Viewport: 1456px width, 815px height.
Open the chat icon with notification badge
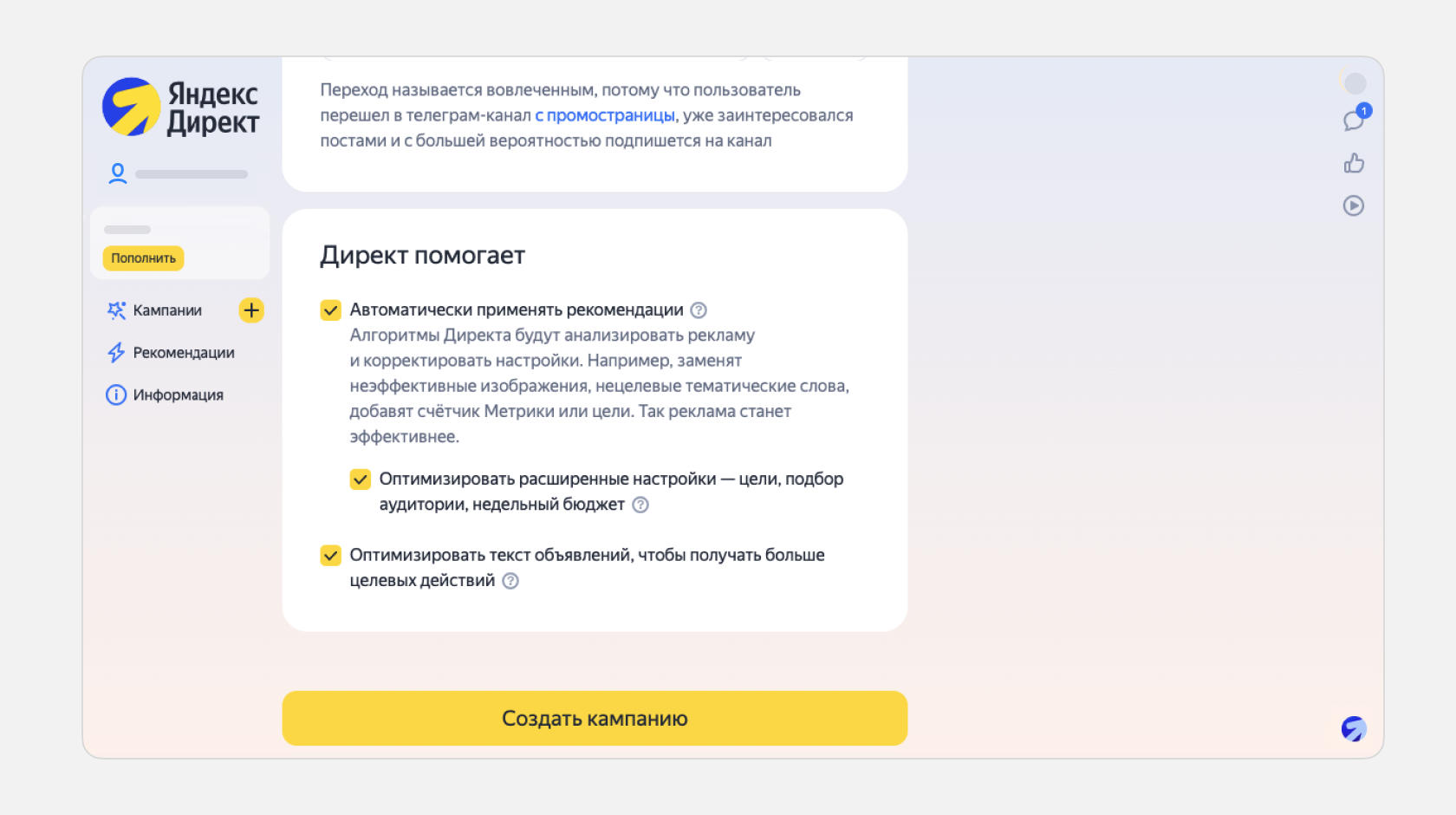[x=1354, y=121]
